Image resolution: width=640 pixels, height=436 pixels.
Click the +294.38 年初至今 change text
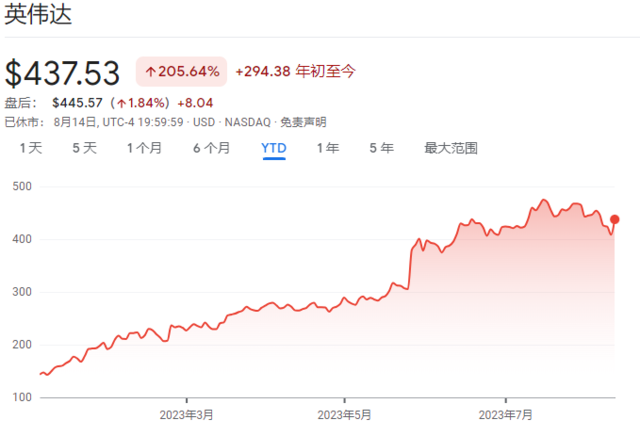click(296, 71)
